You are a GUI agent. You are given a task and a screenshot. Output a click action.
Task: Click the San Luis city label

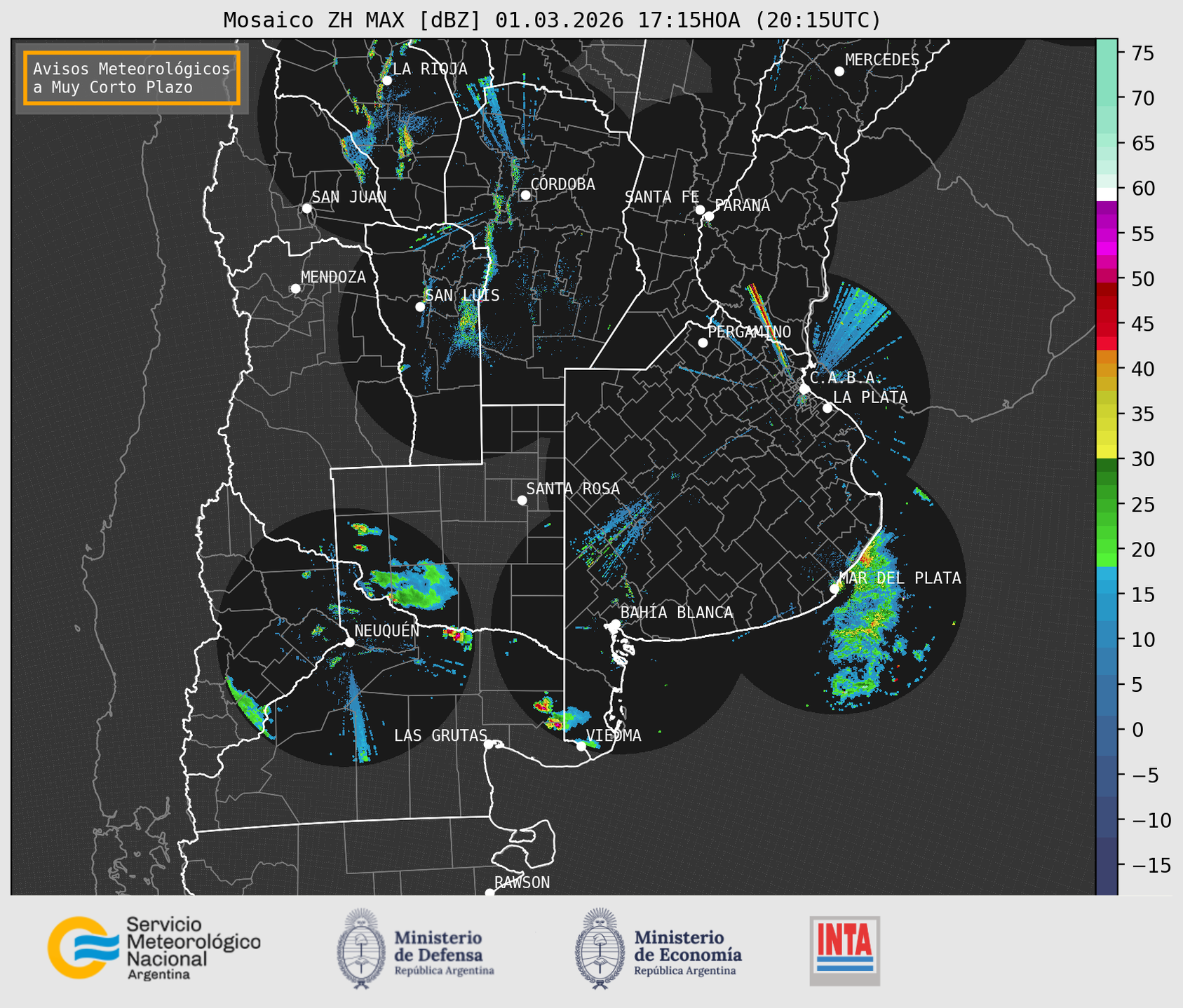click(462, 296)
